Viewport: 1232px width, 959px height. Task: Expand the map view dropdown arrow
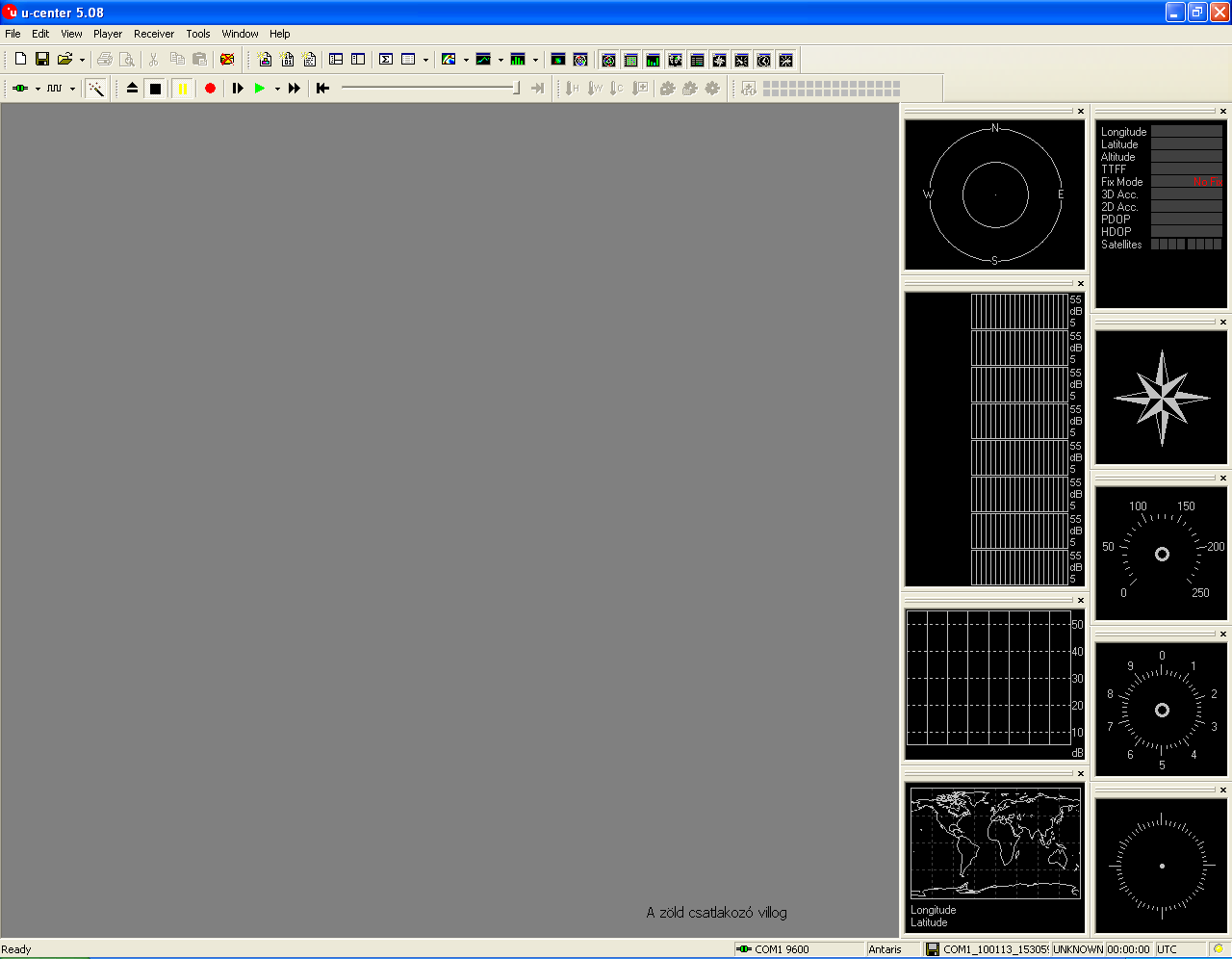point(466,60)
